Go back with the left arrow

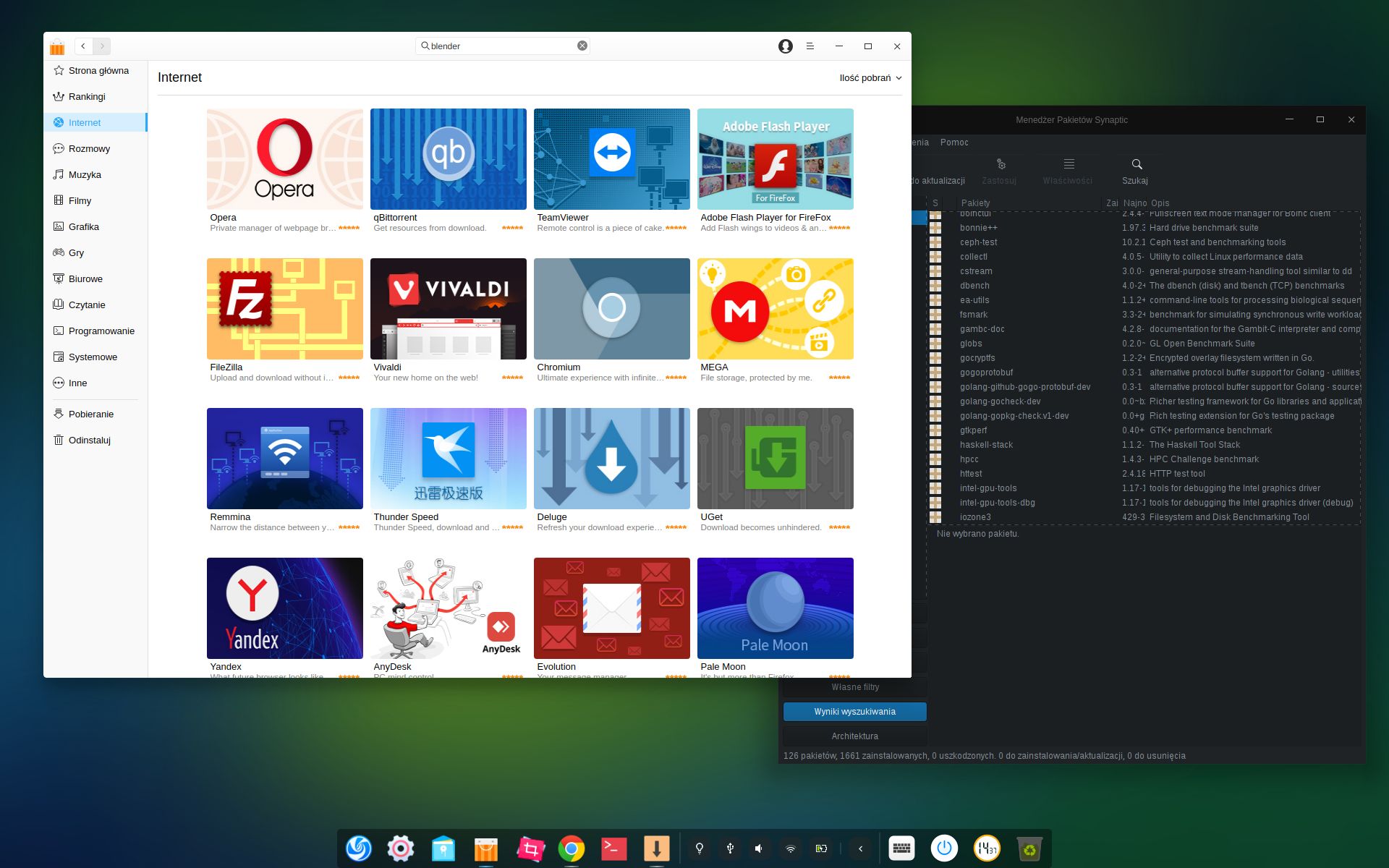point(83,46)
